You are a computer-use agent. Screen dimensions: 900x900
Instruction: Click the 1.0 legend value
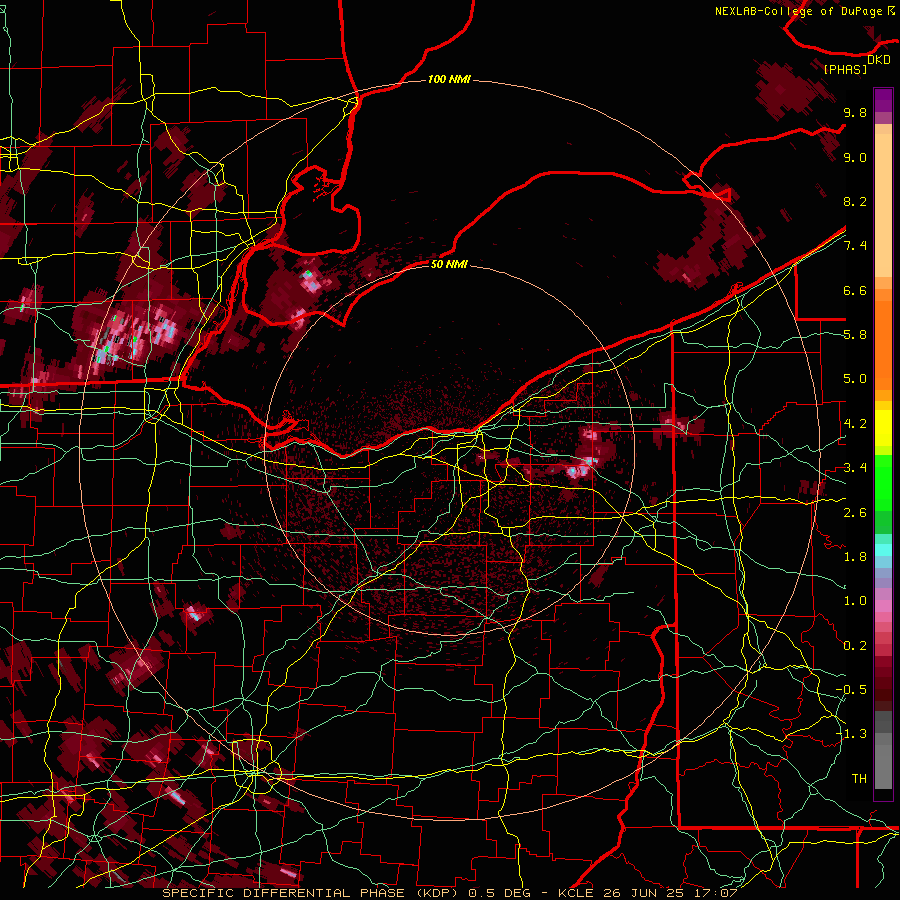(855, 601)
